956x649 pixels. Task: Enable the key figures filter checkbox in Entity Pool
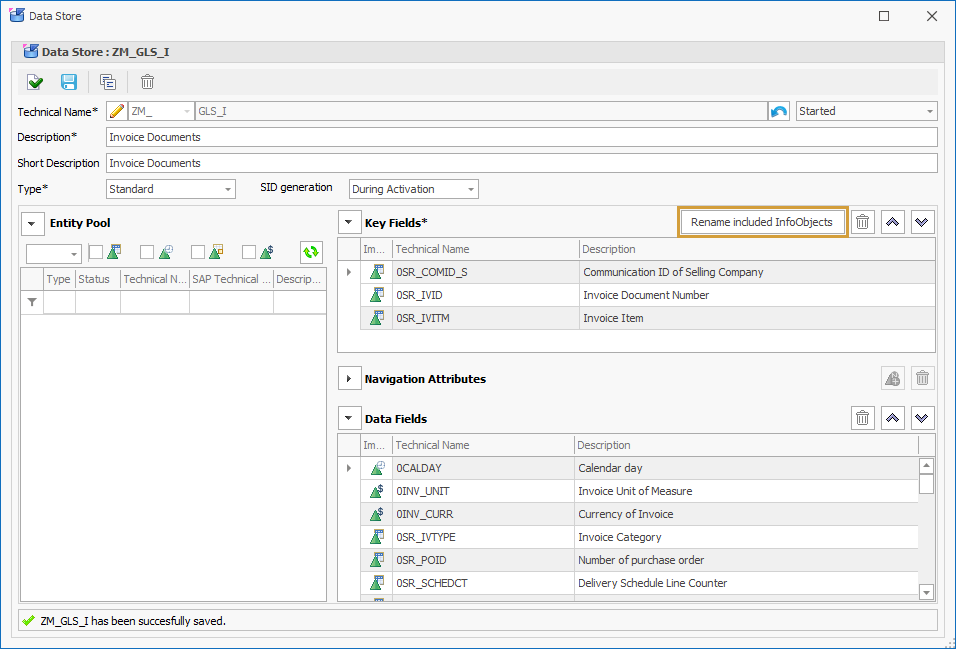pos(247,251)
